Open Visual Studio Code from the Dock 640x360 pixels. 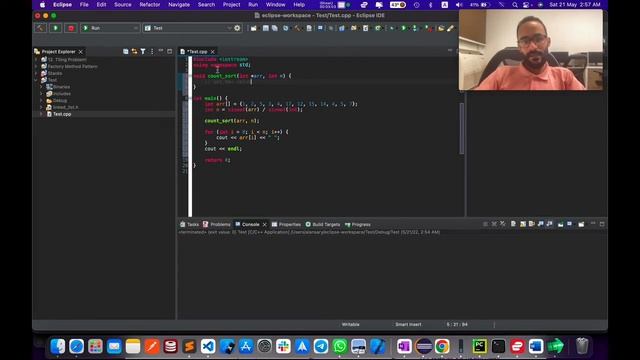tap(208, 347)
